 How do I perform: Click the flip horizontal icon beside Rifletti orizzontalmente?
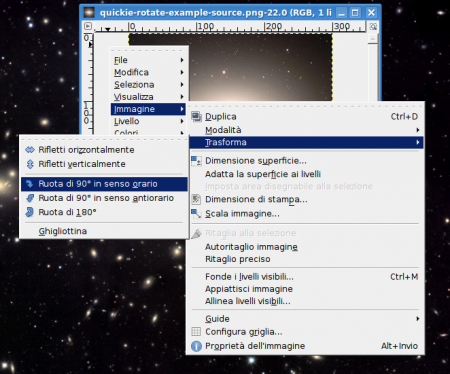point(30,150)
